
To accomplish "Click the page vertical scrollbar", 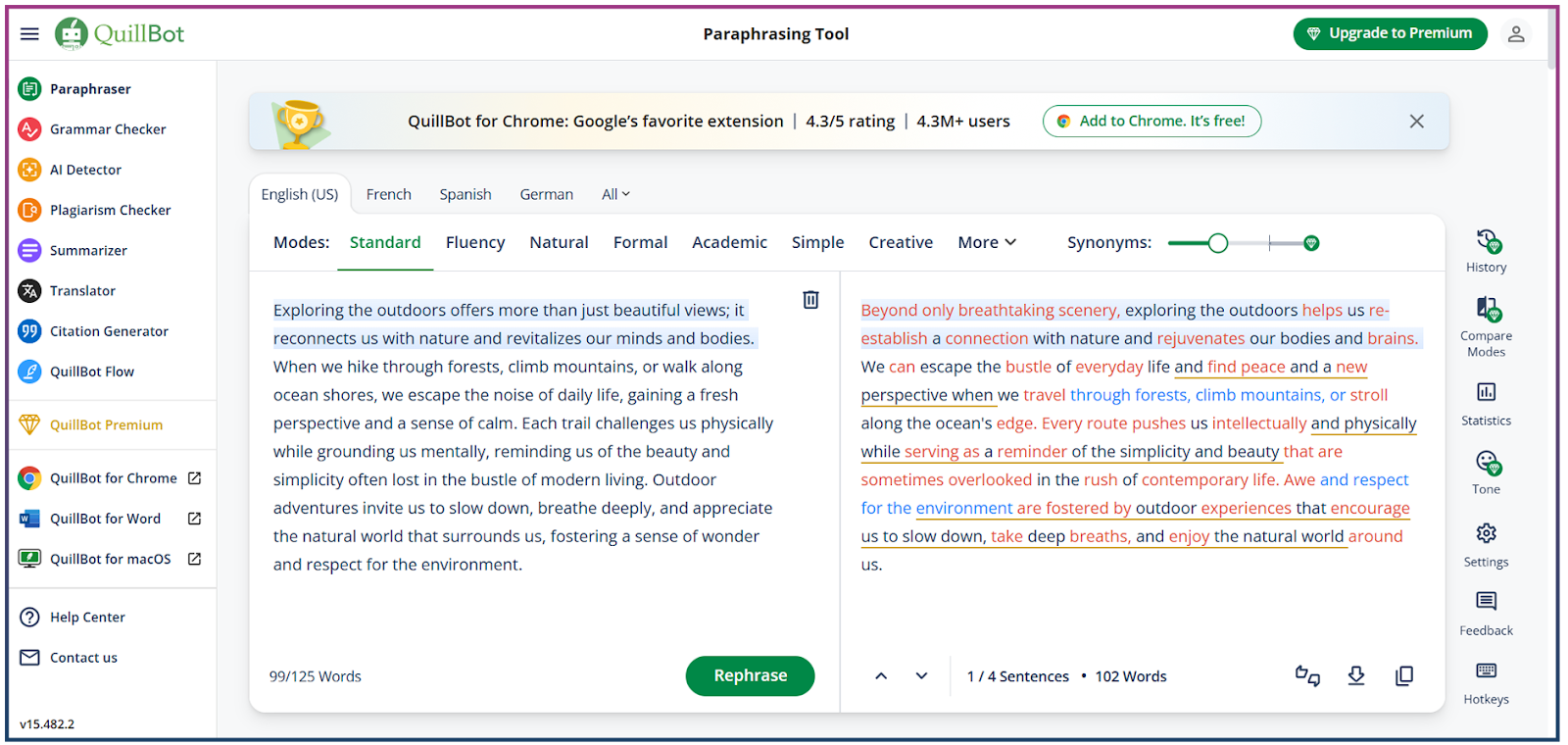I will tap(1552, 37).
